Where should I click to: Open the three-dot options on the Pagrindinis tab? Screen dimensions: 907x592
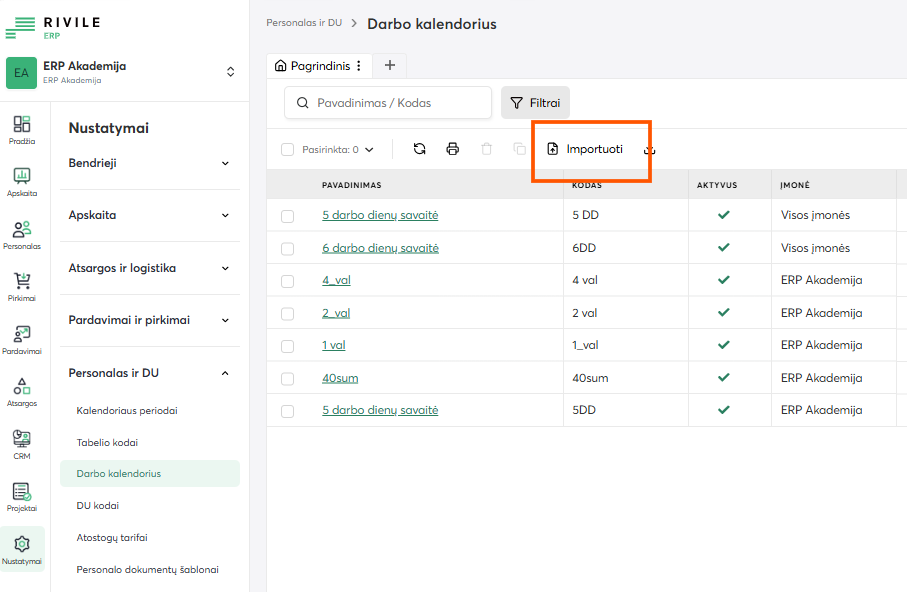pos(359,66)
